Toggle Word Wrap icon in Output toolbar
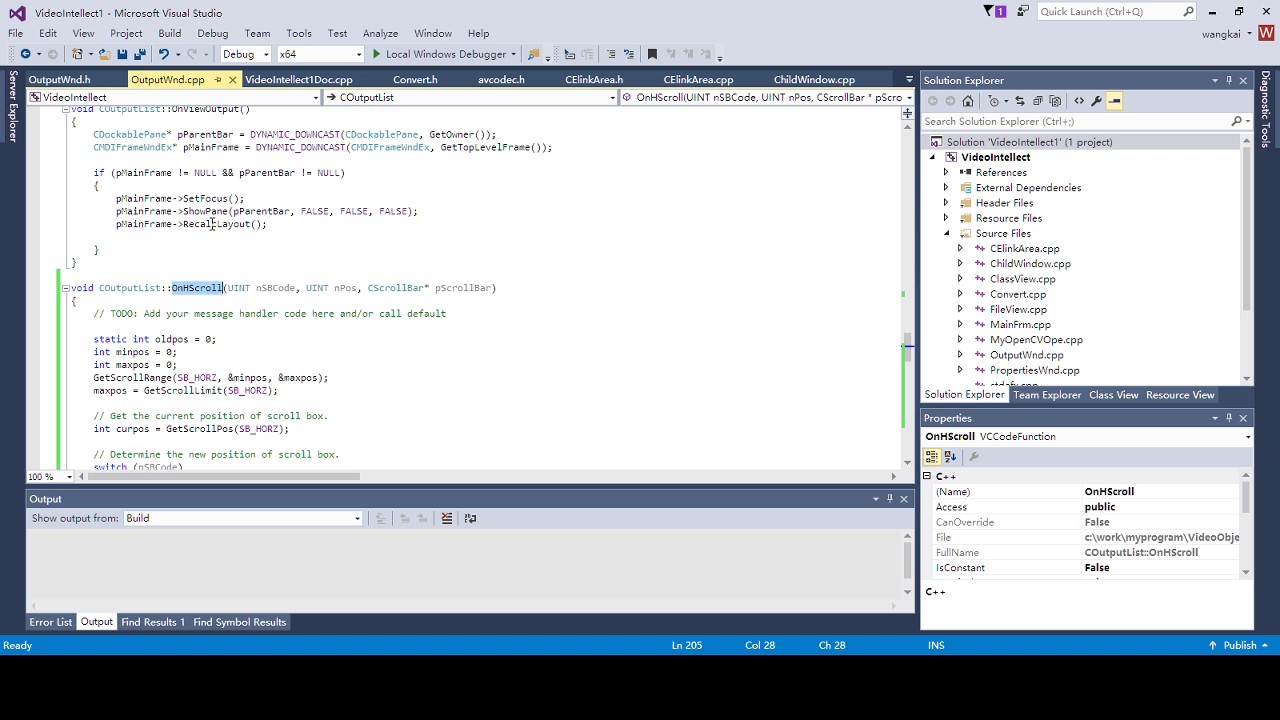The image size is (1280, 720). click(x=470, y=518)
